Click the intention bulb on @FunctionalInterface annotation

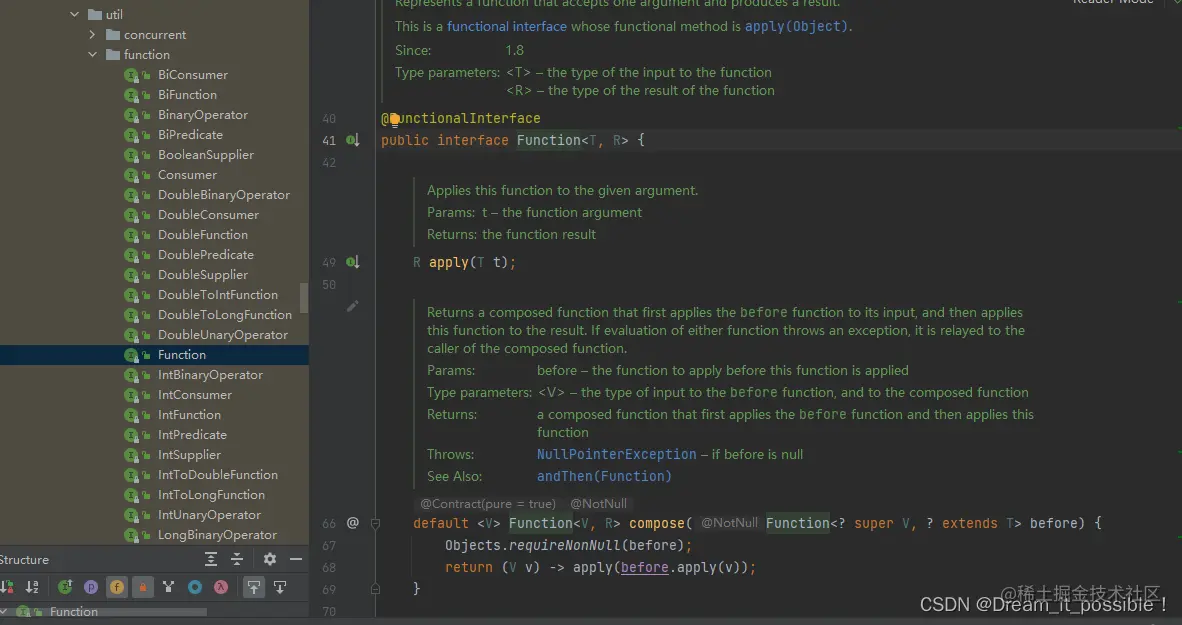(x=394, y=117)
